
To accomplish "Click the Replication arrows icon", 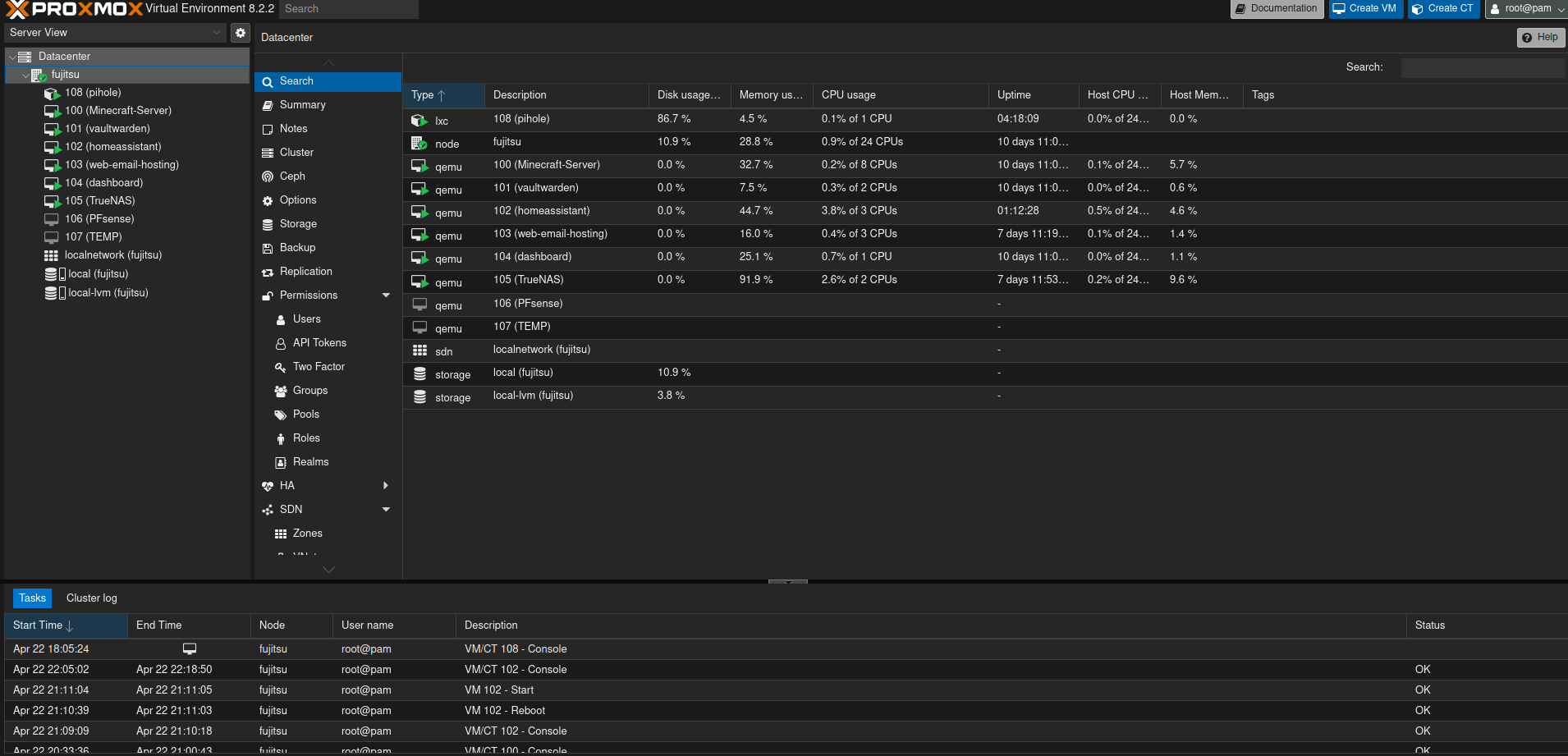I will [x=268, y=272].
